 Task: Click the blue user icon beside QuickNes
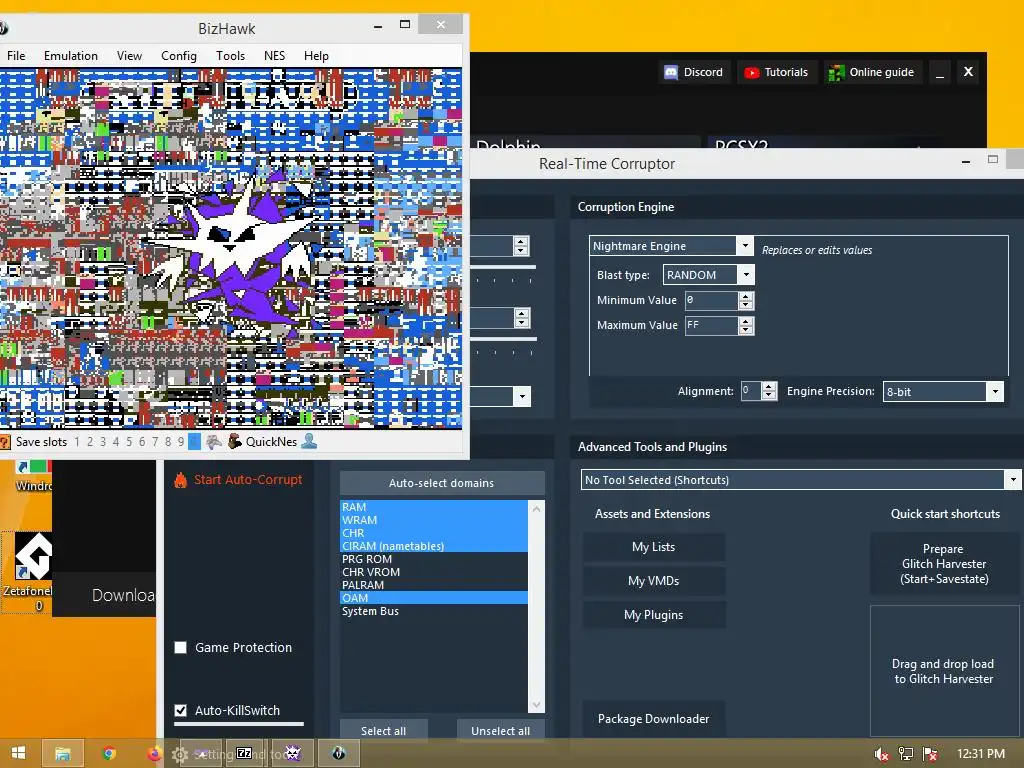309,442
